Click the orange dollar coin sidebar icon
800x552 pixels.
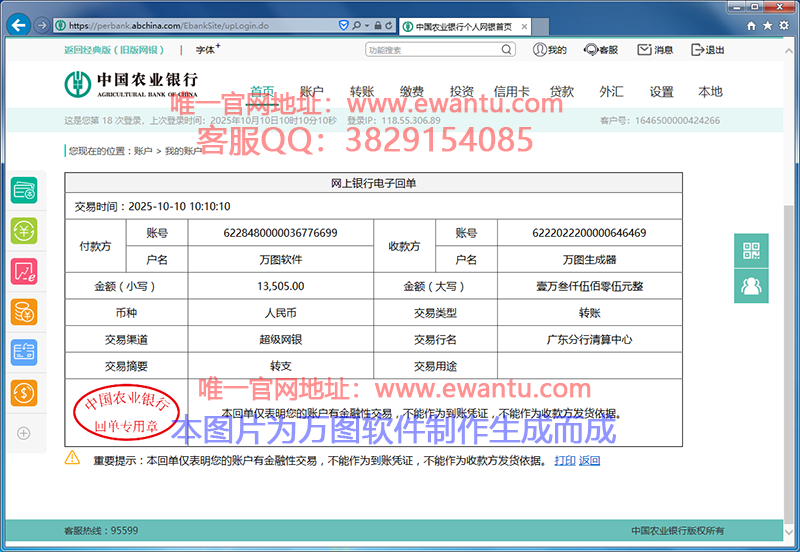24,393
